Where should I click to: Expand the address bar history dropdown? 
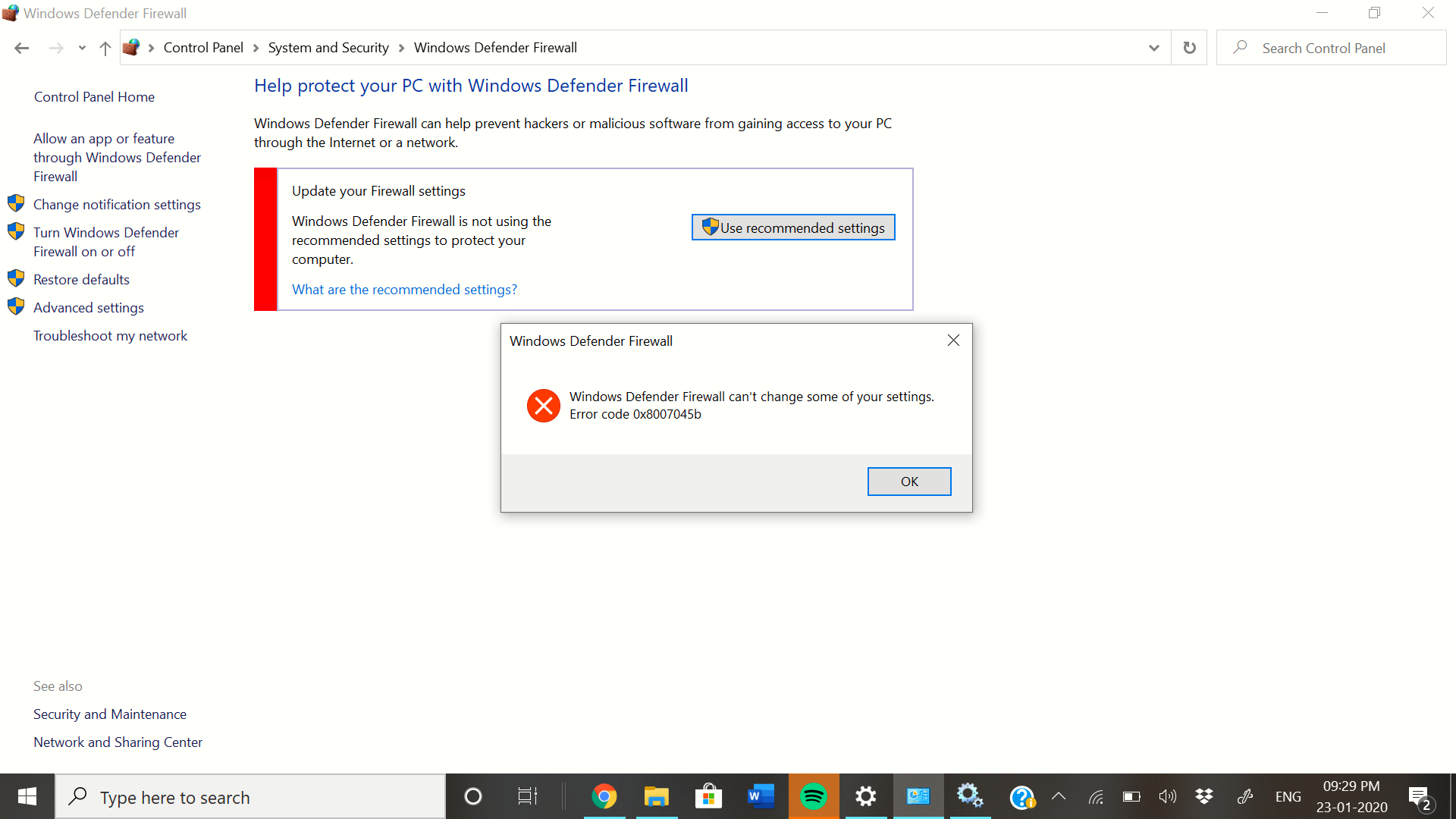(1153, 48)
